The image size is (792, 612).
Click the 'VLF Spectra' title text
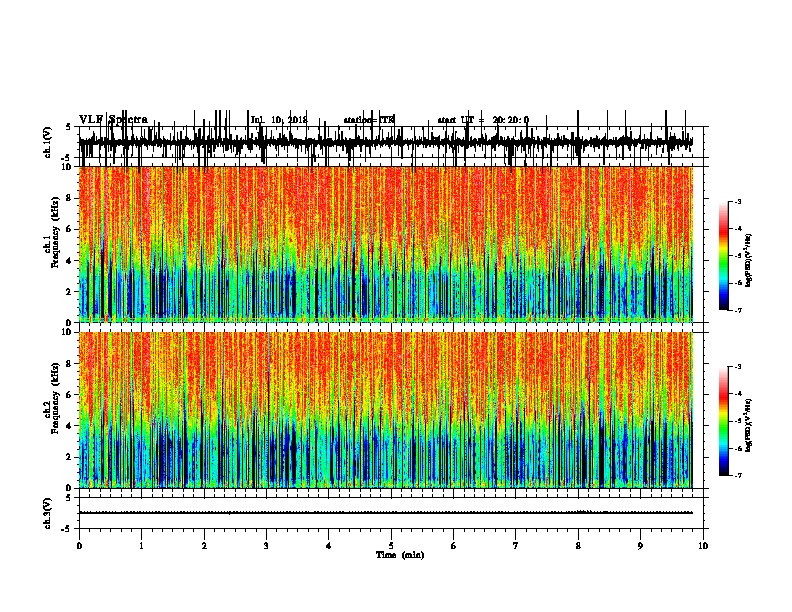113,119
